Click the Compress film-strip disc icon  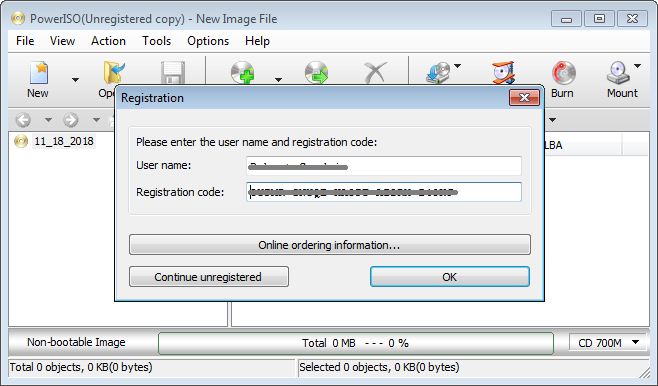[x=503, y=73]
